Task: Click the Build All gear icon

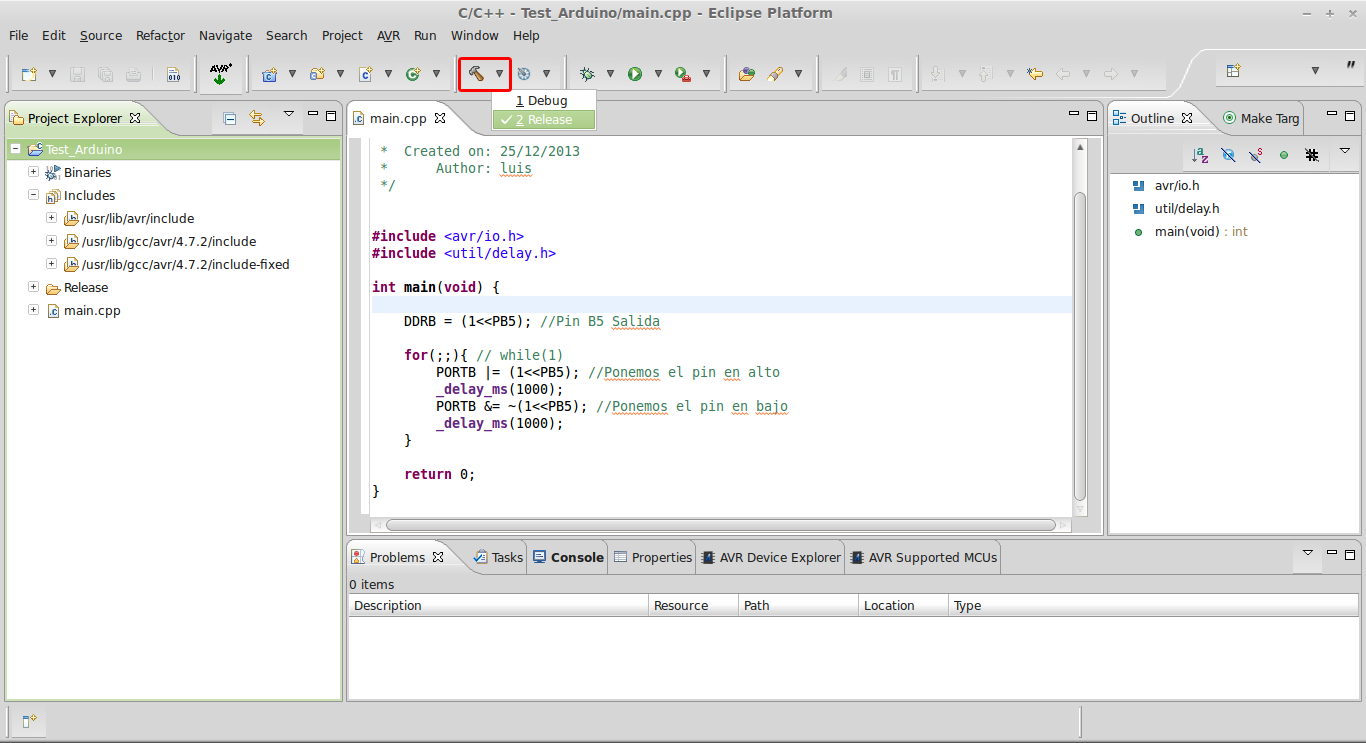Action: (523, 74)
